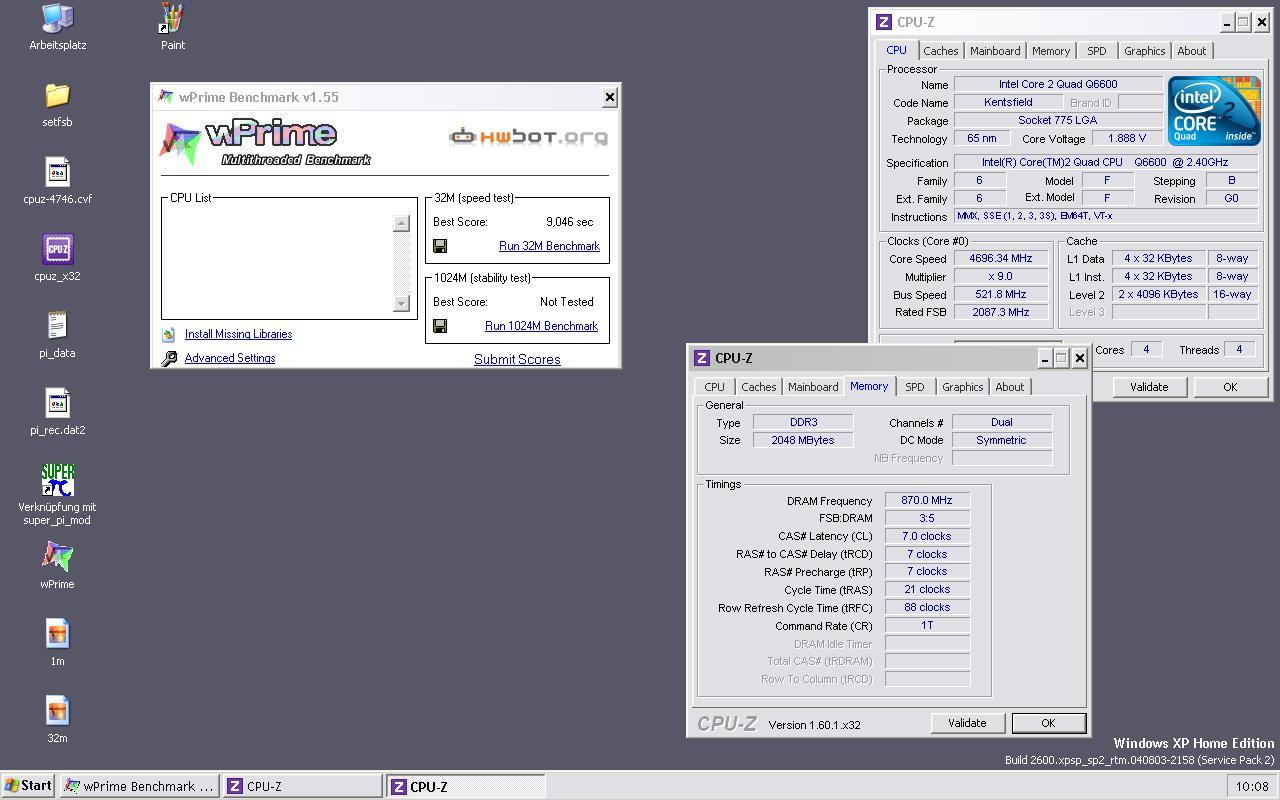1280x800 pixels.
Task: Switch to CPU tab in Memory window
Action: [x=714, y=387]
